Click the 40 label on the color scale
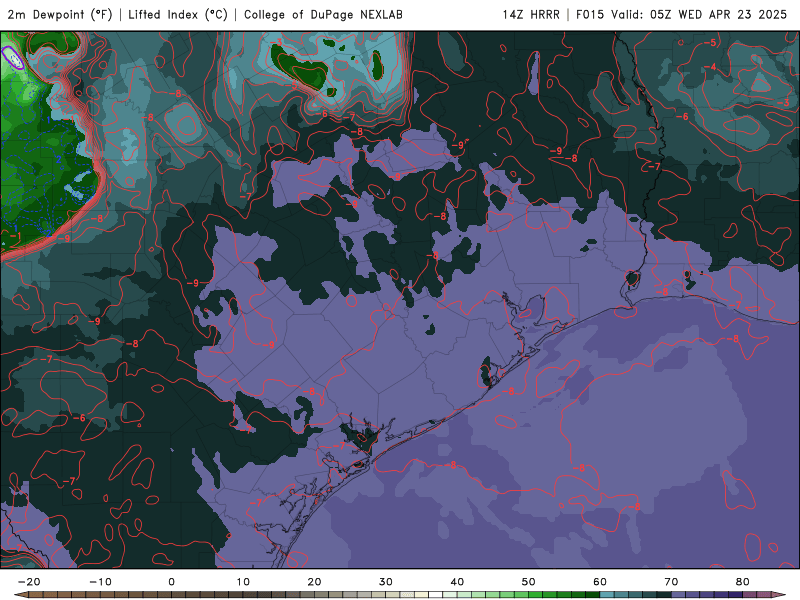 pyautogui.click(x=457, y=582)
